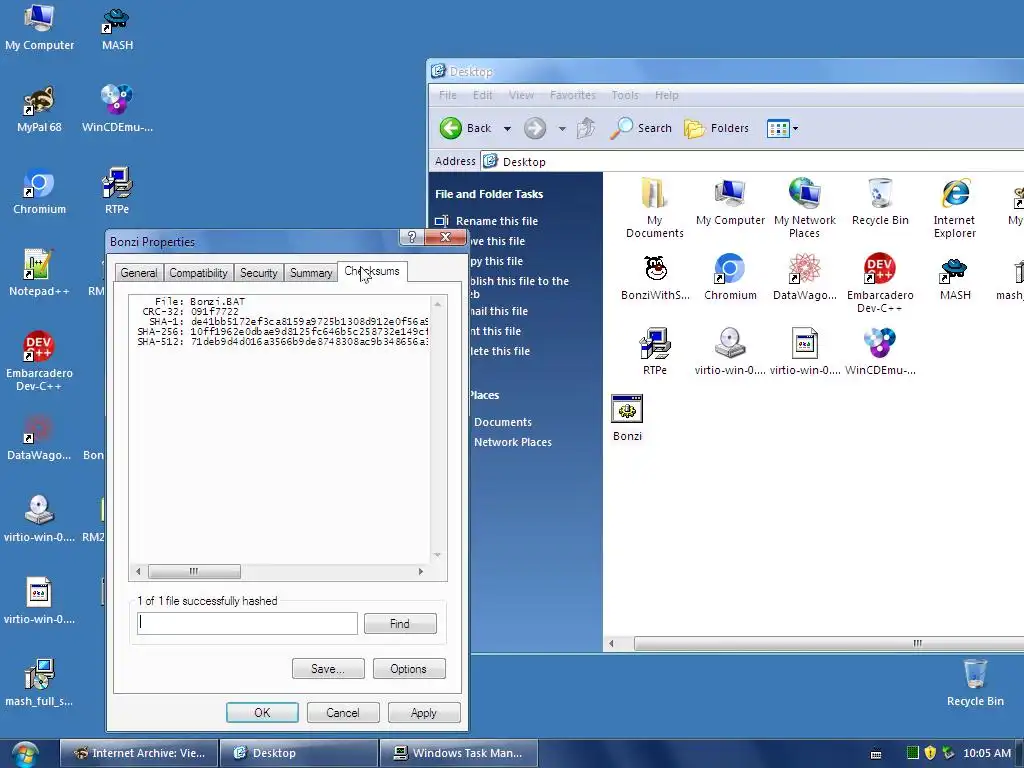
Task: Click the address bar showing Desktop
Action: coord(752,161)
